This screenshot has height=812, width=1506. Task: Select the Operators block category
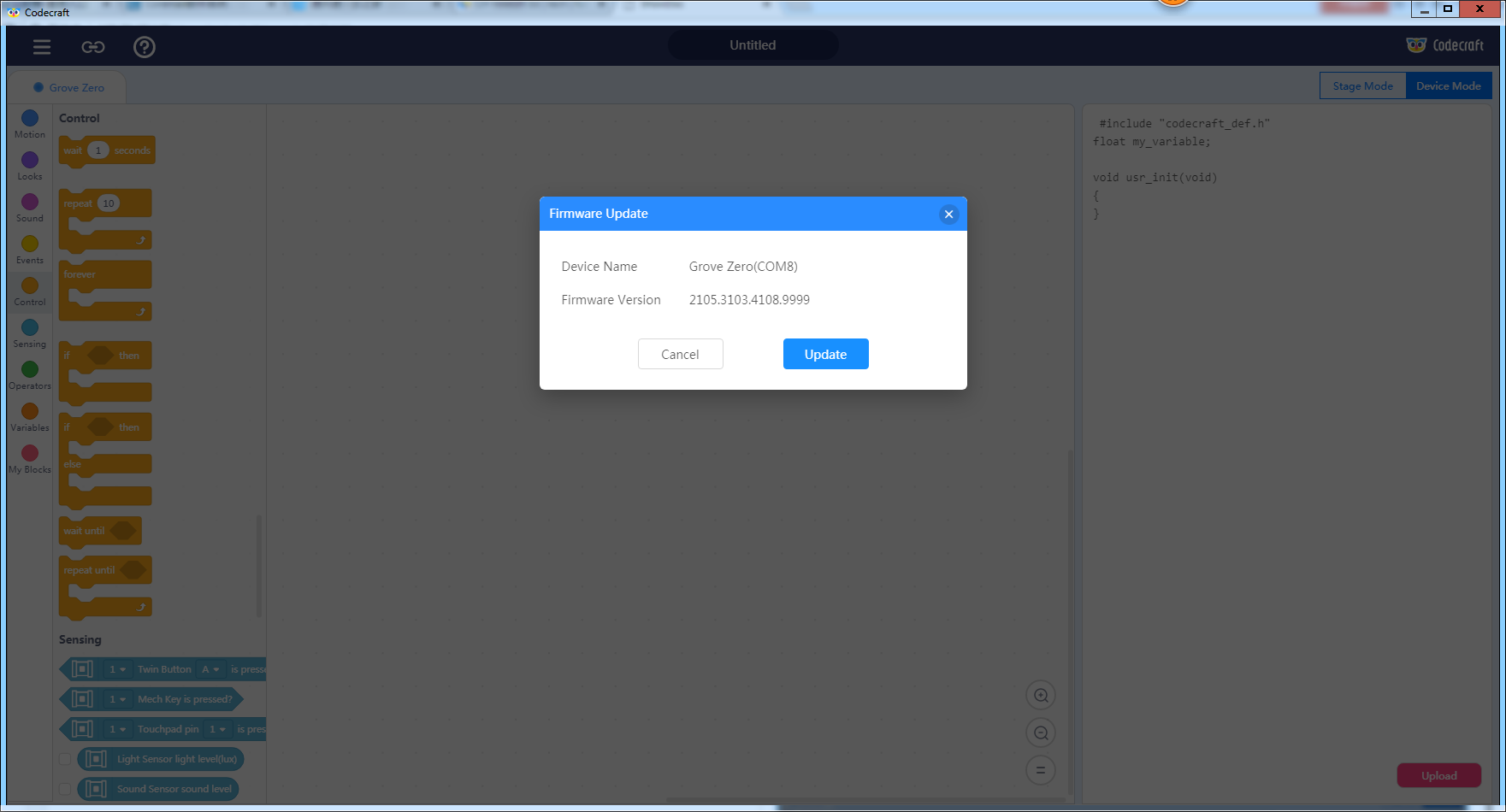[30, 375]
